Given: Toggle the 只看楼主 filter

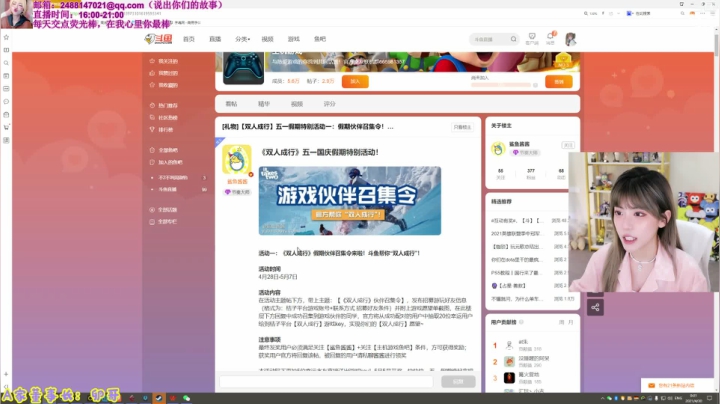Looking at the screenshot, I should pyautogui.click(x=462, y=127).
